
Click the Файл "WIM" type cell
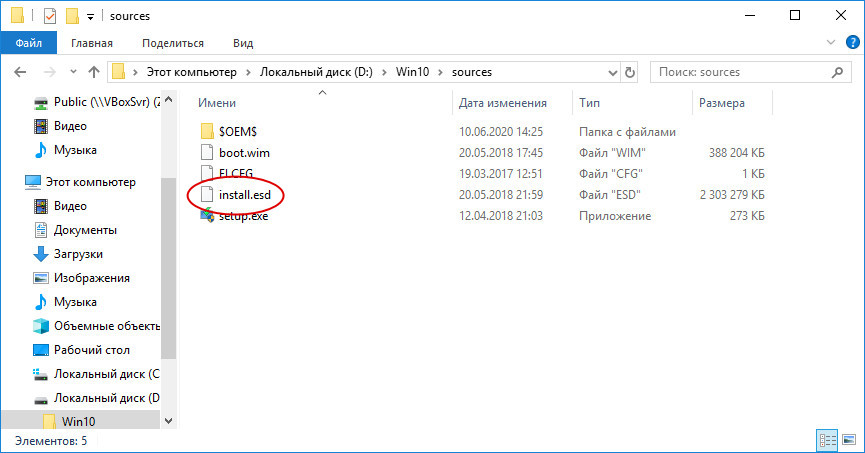(x=612, y=153)
